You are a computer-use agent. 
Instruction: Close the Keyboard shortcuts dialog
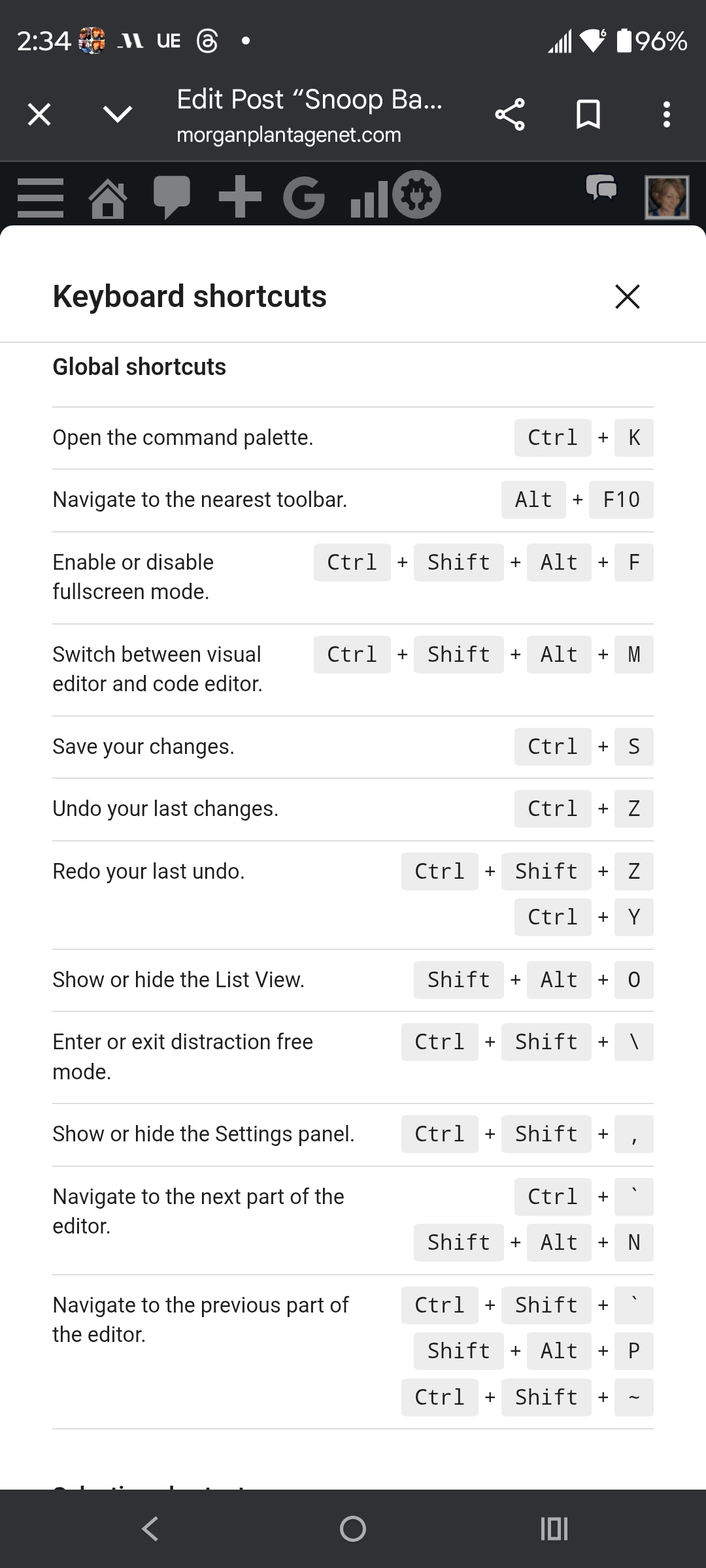627,296
